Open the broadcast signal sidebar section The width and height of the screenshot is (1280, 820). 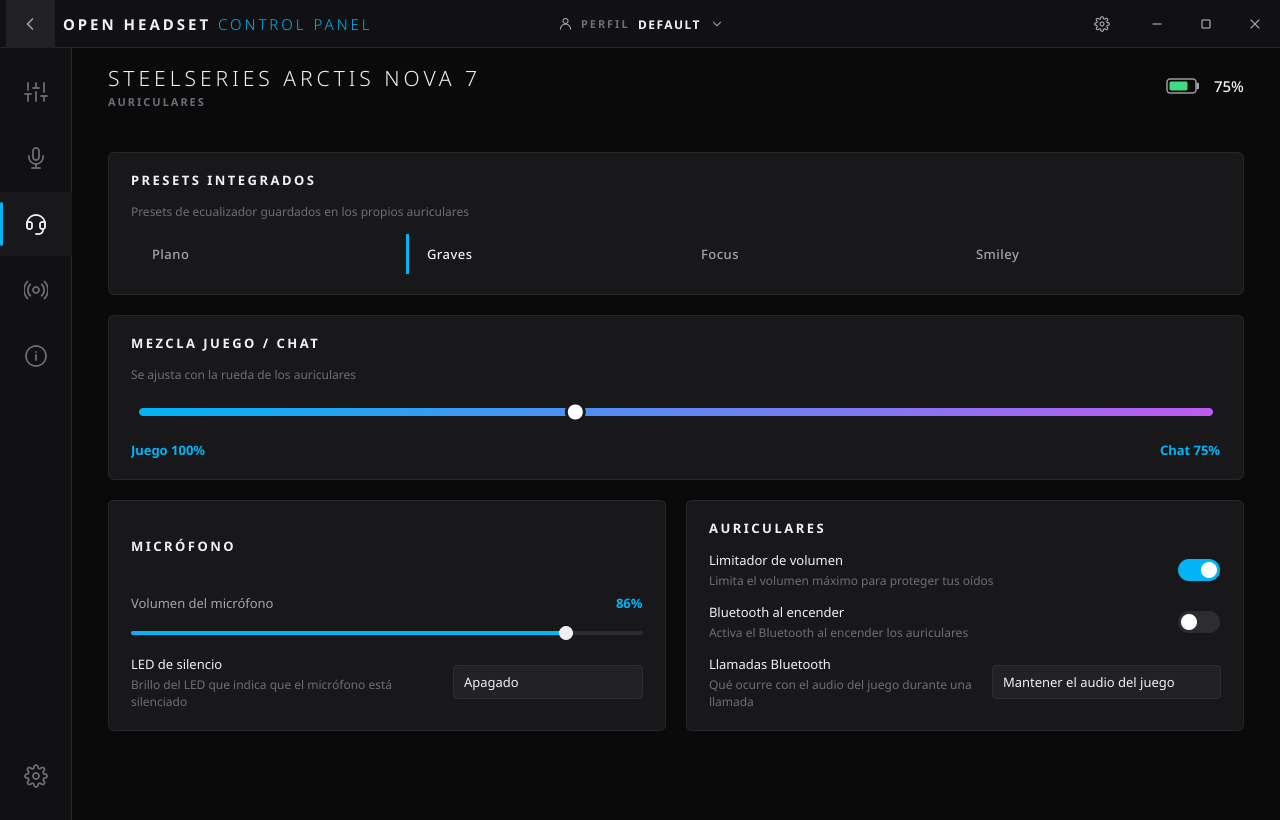click(x=36, y=290)
